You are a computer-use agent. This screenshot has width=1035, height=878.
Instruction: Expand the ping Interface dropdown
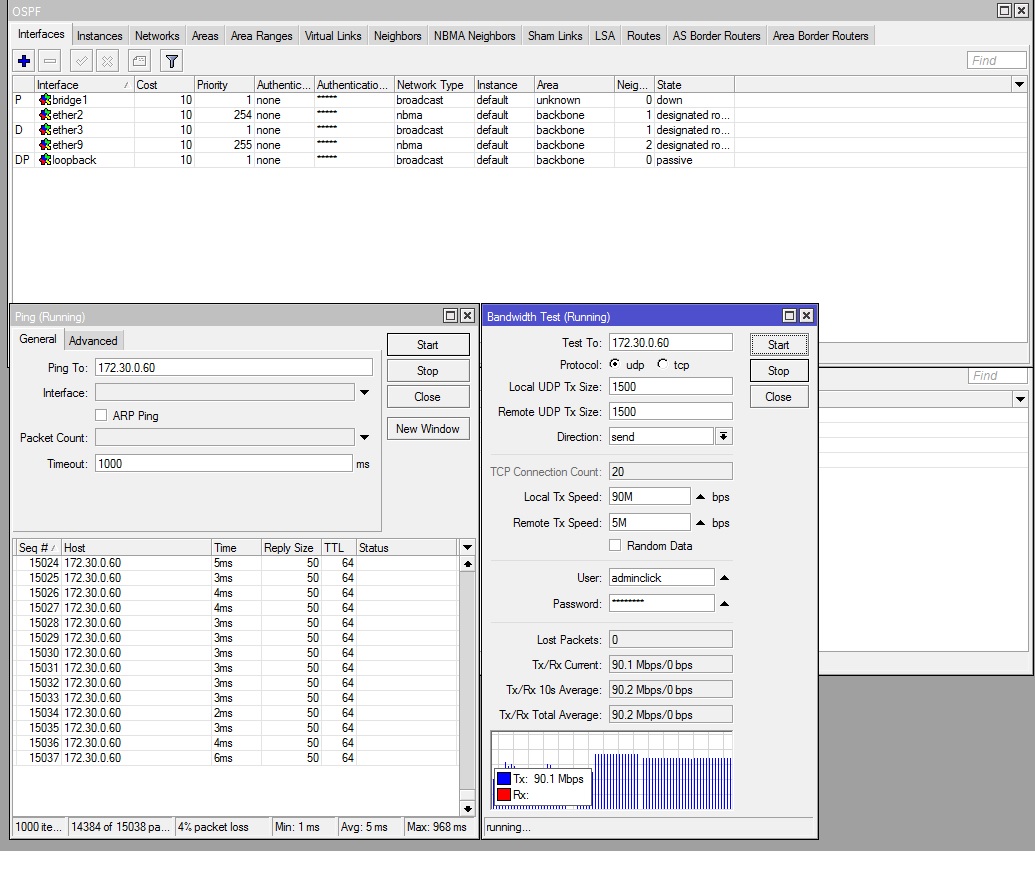(x=364, y=393)
